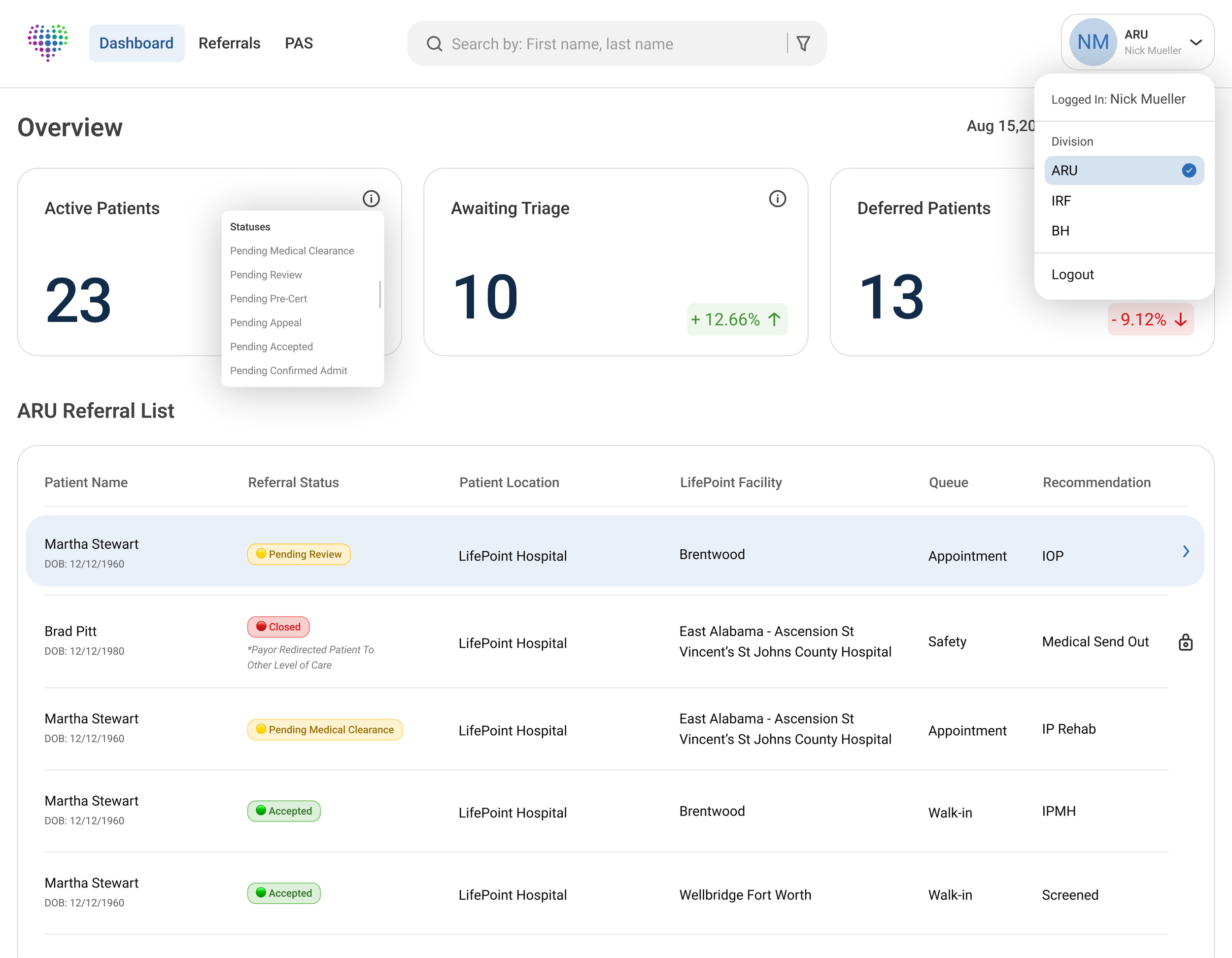Select the checked ARU division option

[x=1123, y=171]
